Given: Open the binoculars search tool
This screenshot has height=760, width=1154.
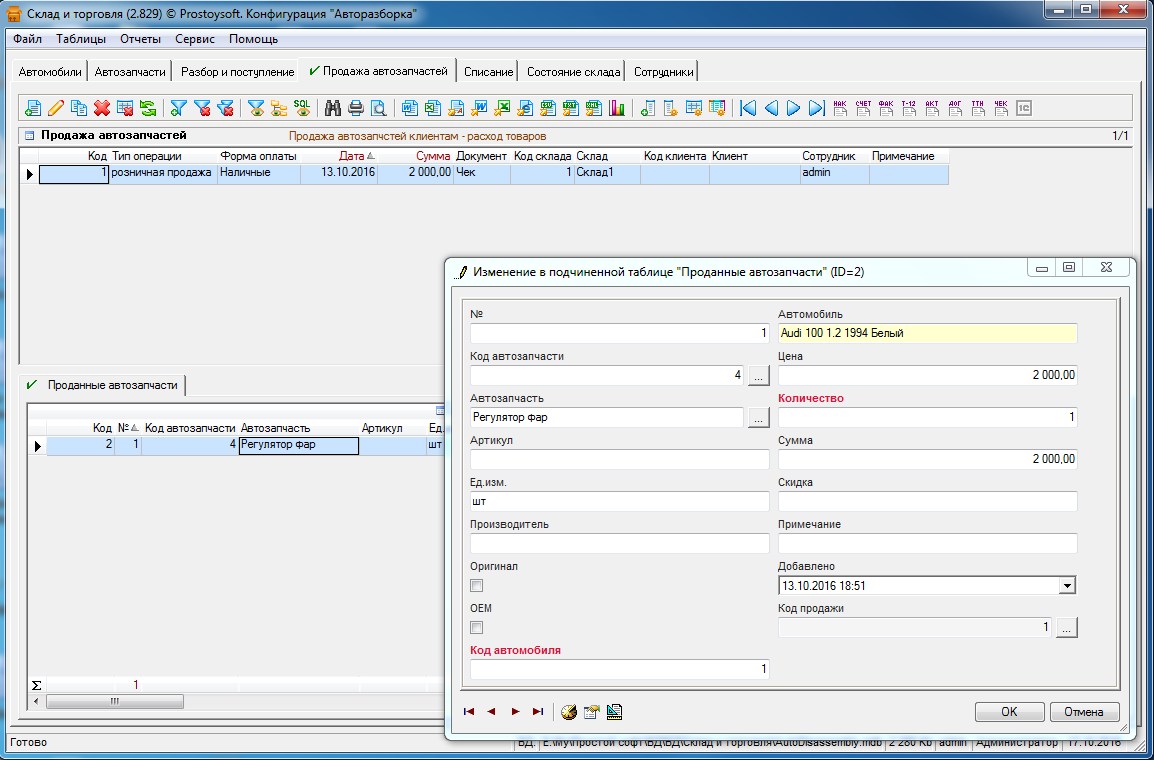Looking at the screenshot, I should point(333,108).
